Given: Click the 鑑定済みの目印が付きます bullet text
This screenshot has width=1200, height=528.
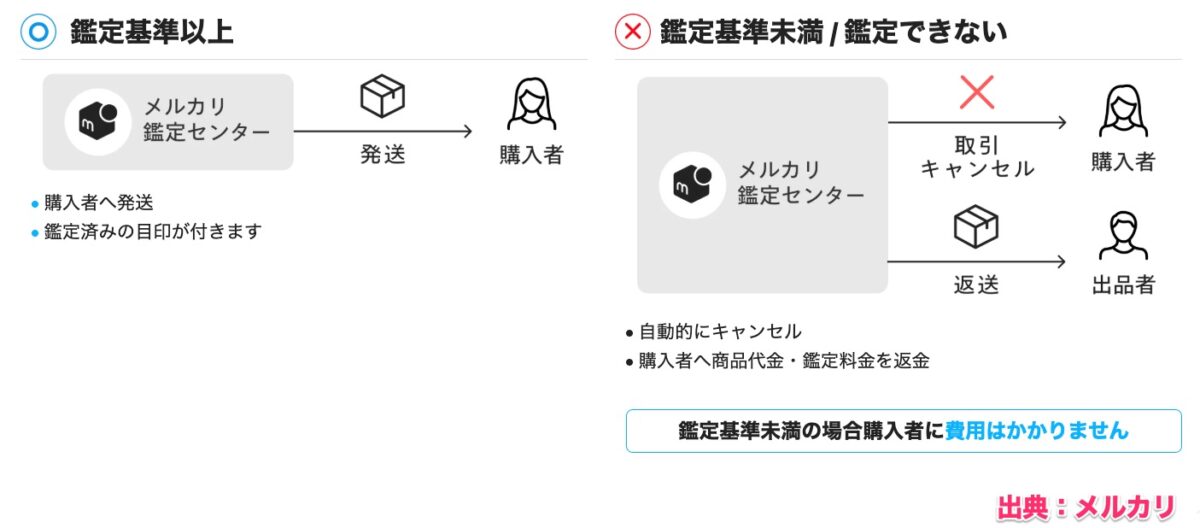Looking at the screenshot, I should click(x=152, y=232).
